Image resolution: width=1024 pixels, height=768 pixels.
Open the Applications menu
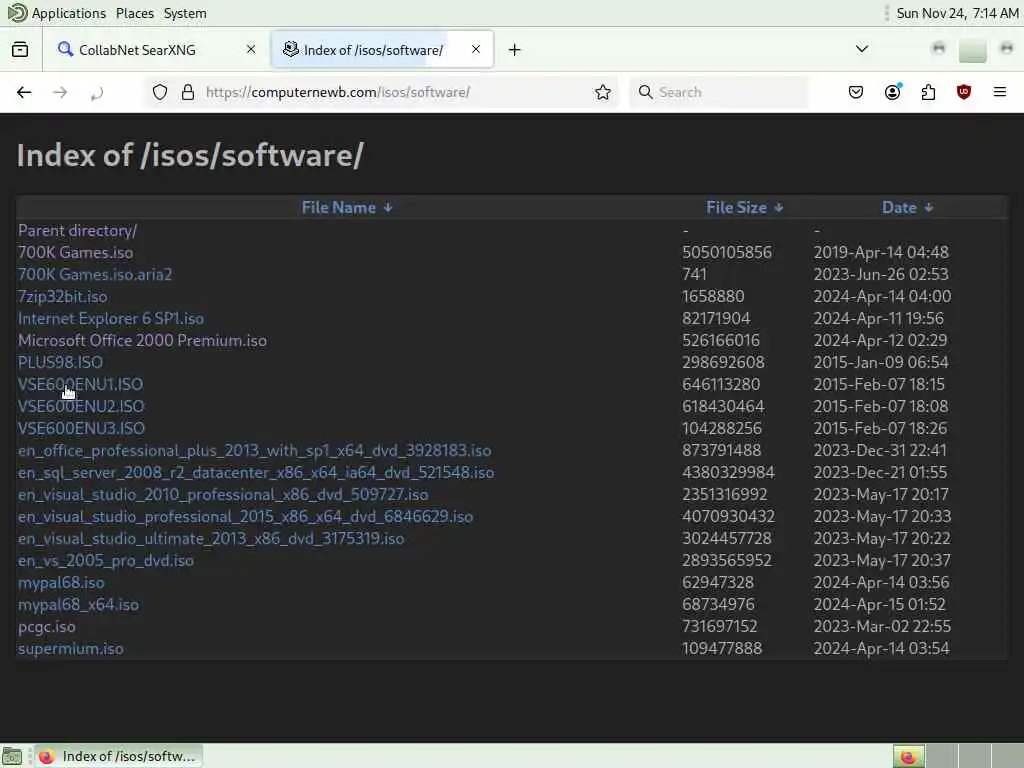69,13
